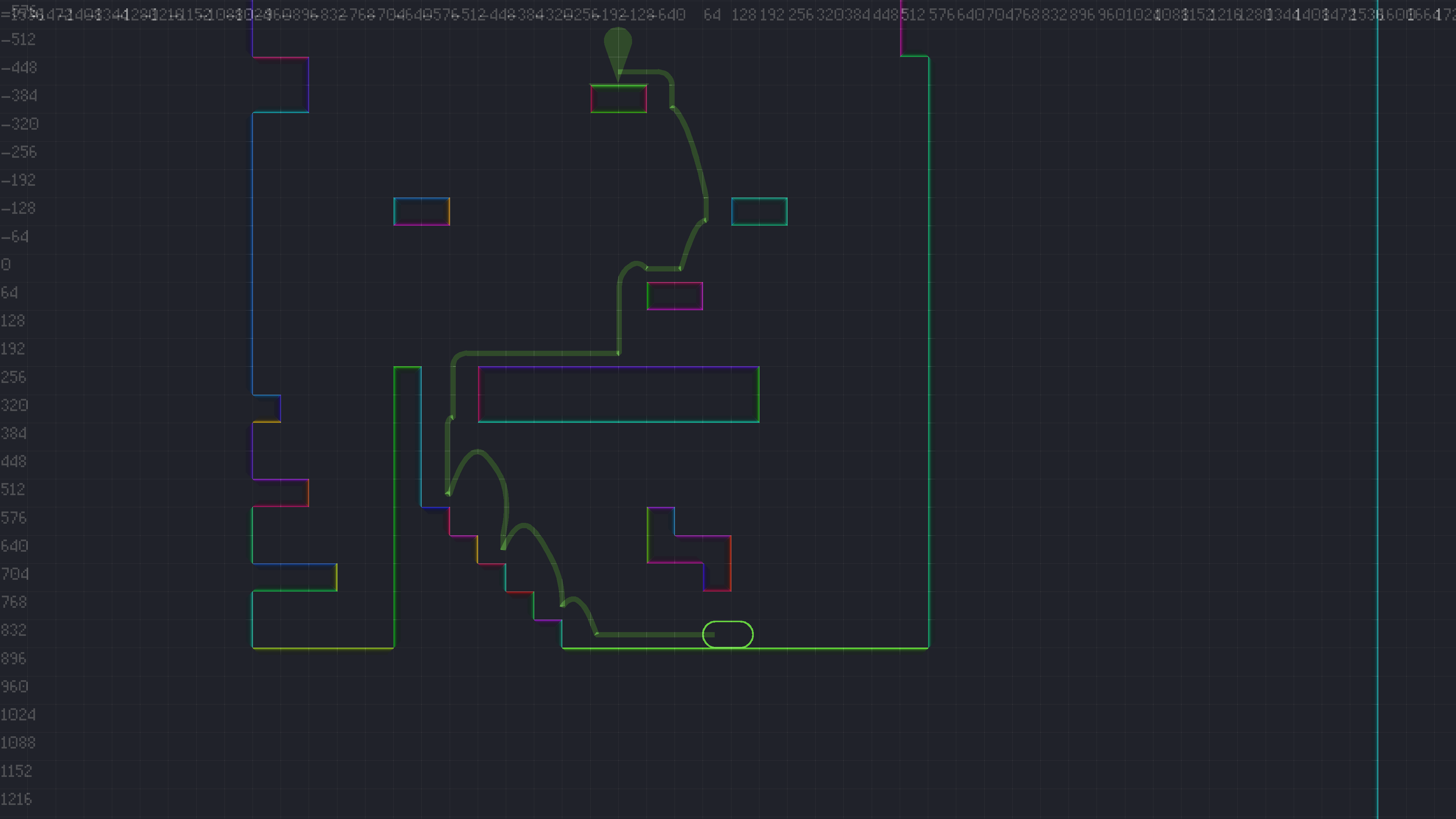
Task: Click the tall green right boundary wall
Action: (929, 339)
